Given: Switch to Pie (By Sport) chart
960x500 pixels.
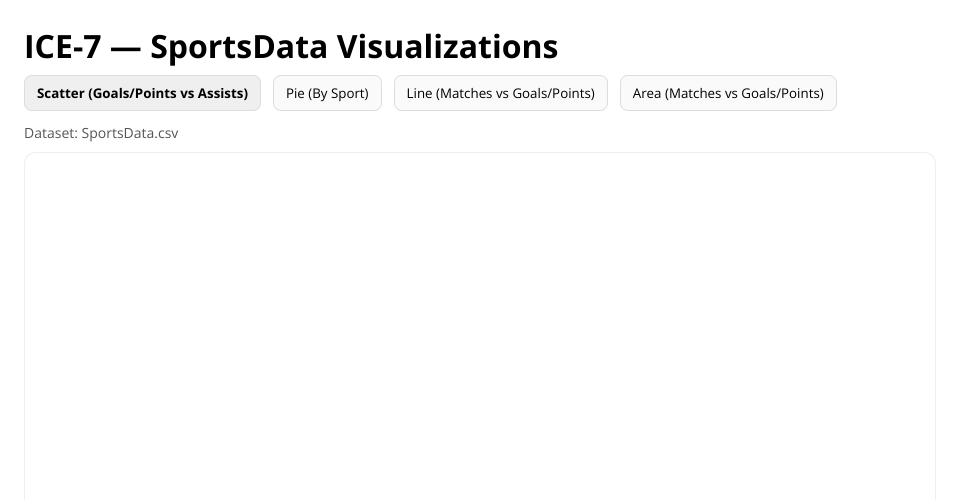Looking at the screenshot, I should point(327,93).
